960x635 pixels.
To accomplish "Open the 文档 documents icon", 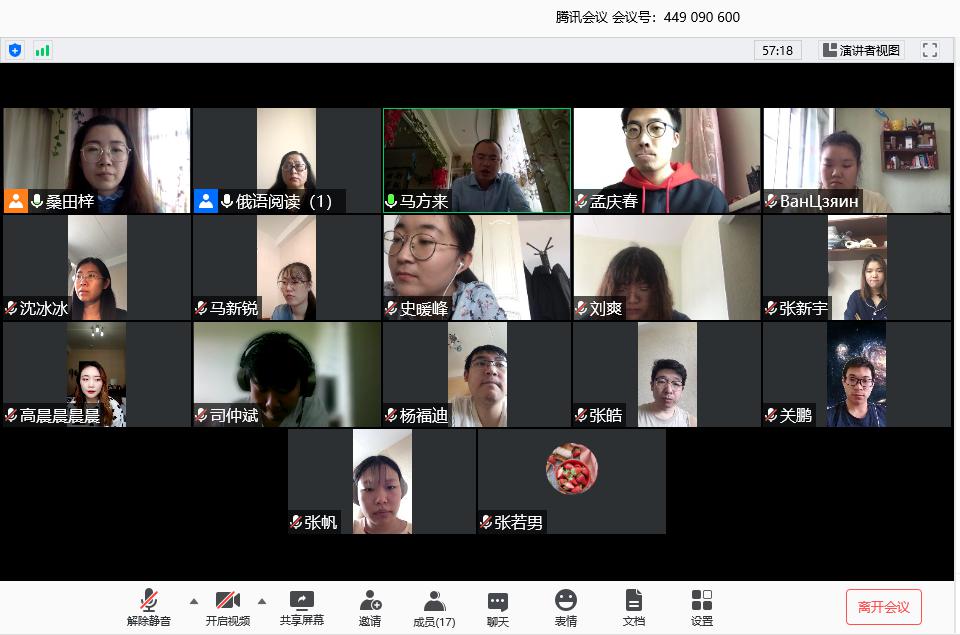I will [633, 607].
